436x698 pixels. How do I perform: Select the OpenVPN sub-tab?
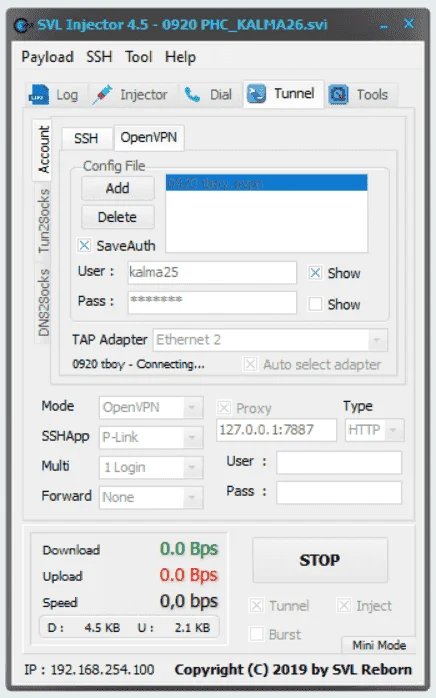pos(149,137)
